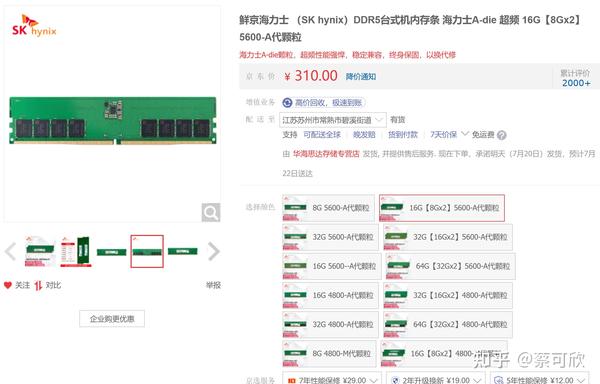Click the help question mark beside 免运费
Screen dimensions: 600x384
coord(502,135)
